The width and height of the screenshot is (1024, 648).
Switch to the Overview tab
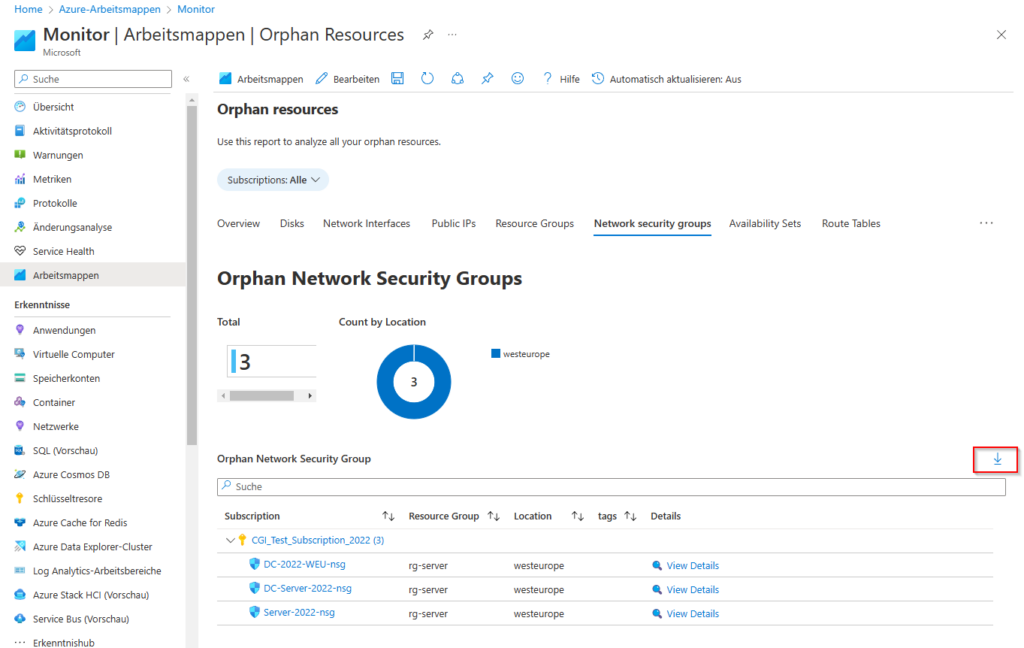click(238, 223)
